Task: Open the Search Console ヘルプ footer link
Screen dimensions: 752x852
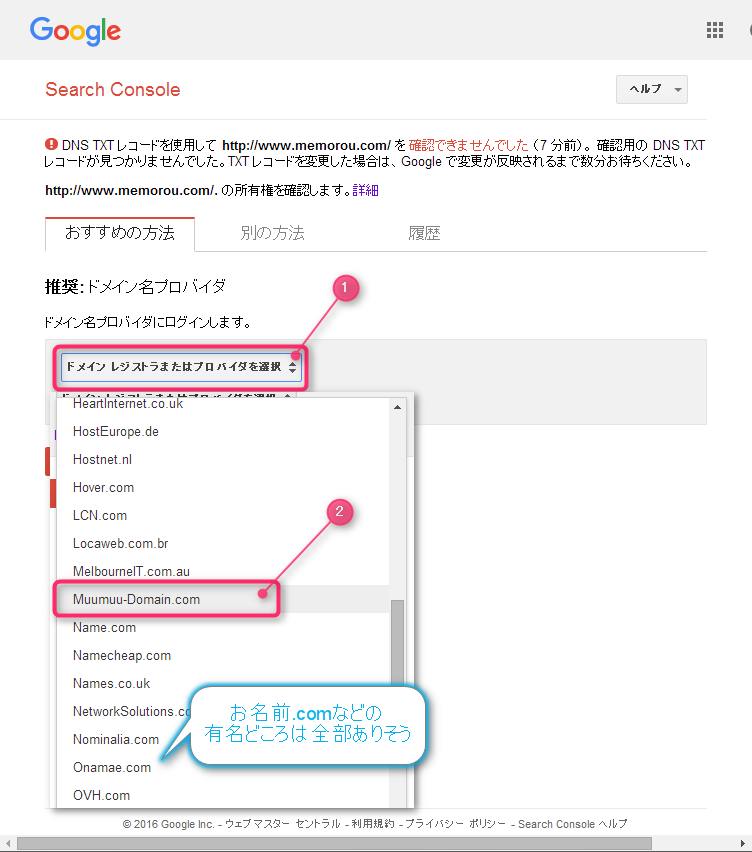Action: pos(572,824)
